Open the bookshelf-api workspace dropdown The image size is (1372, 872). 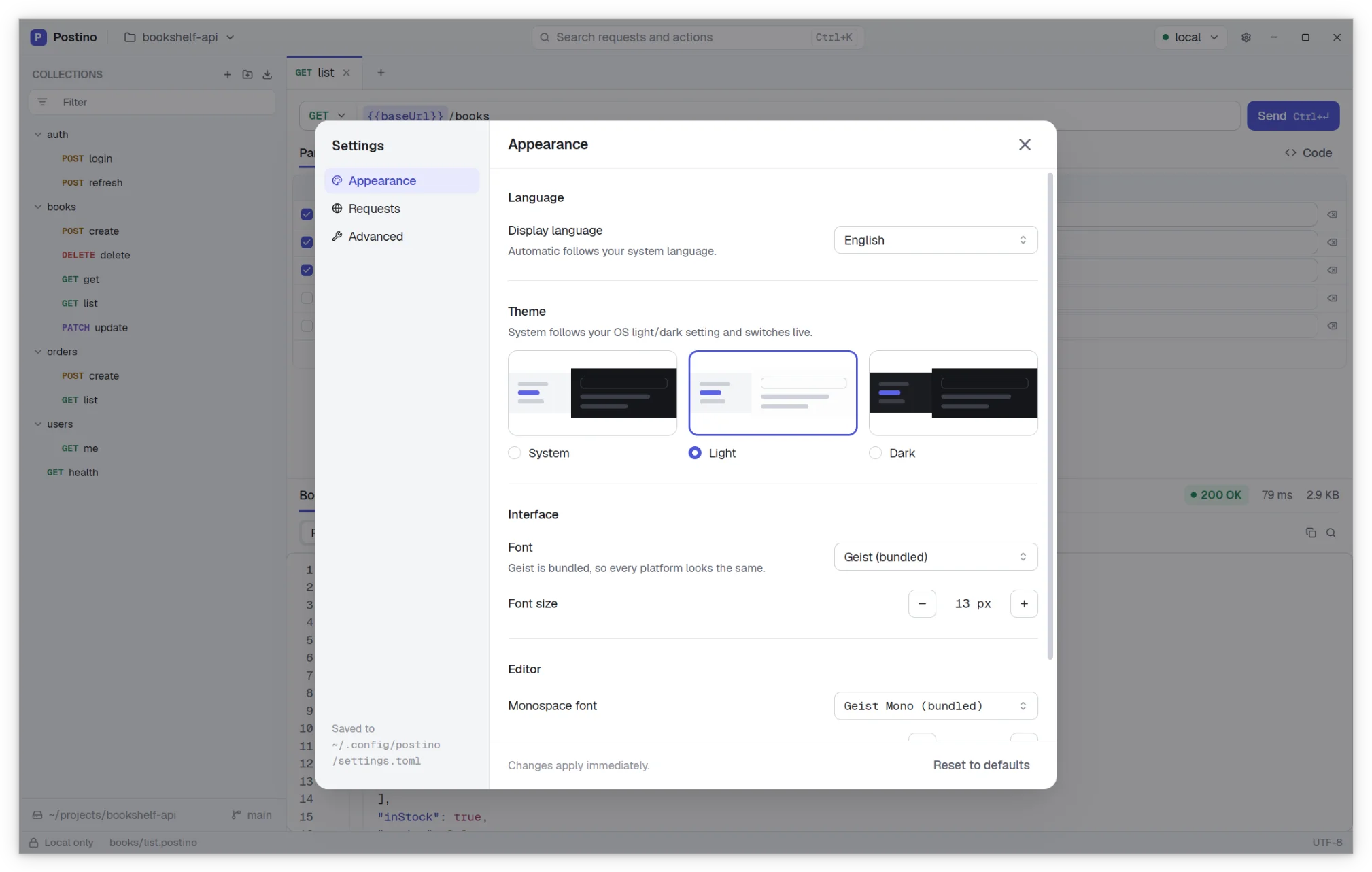179,37
